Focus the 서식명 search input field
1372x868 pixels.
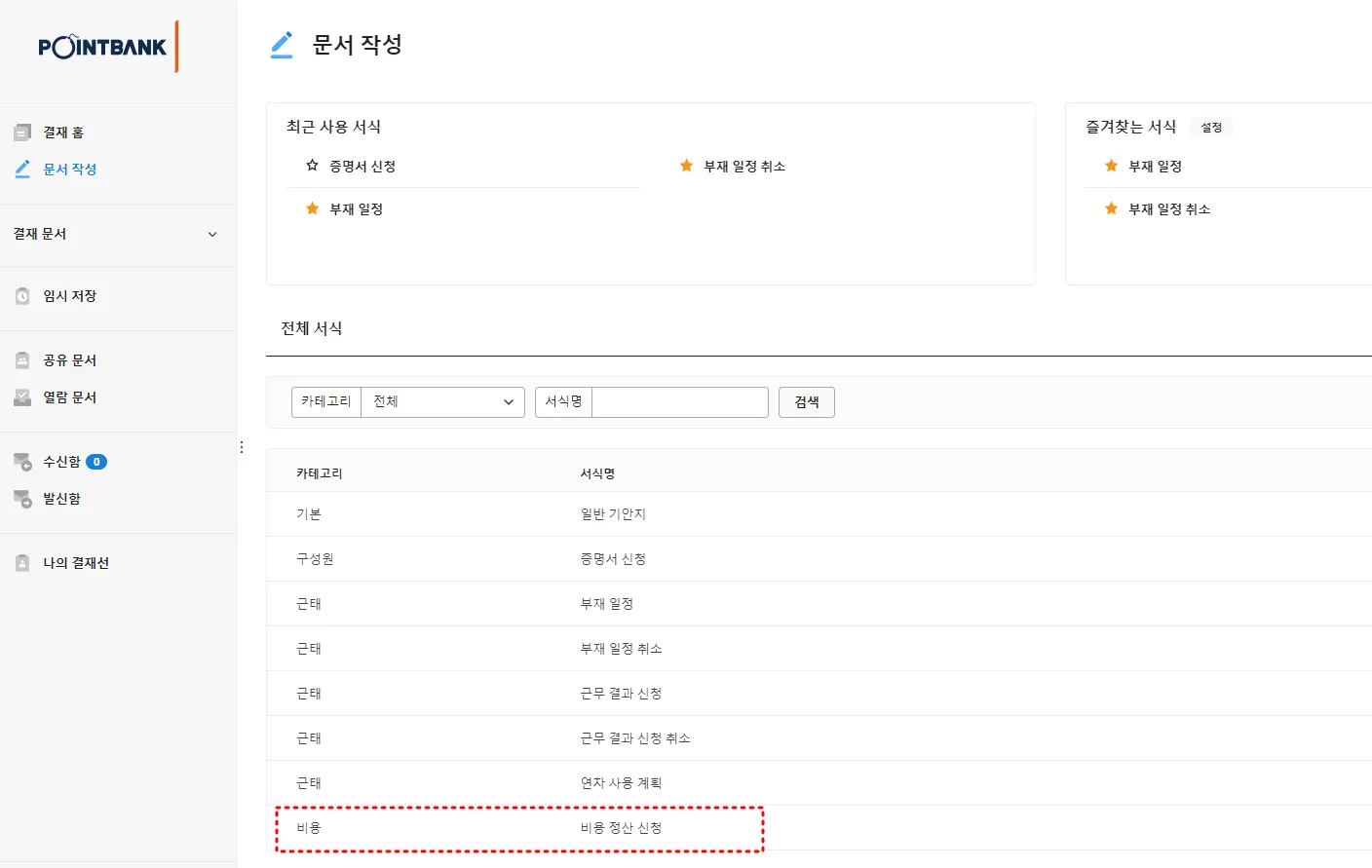coord(680,402)
